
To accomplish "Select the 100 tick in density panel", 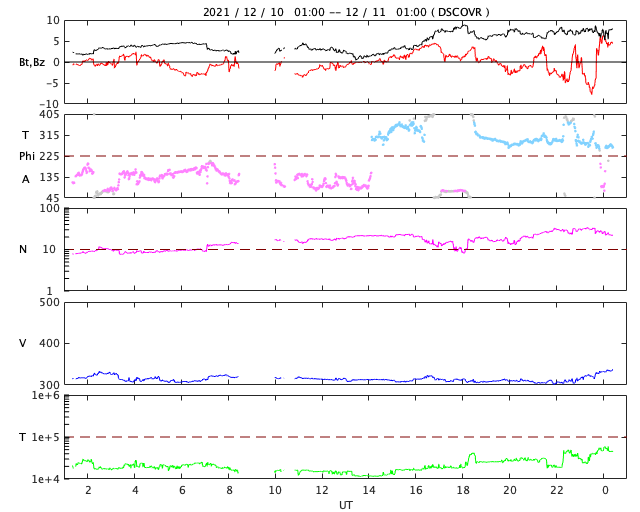I will click(49, 208).
